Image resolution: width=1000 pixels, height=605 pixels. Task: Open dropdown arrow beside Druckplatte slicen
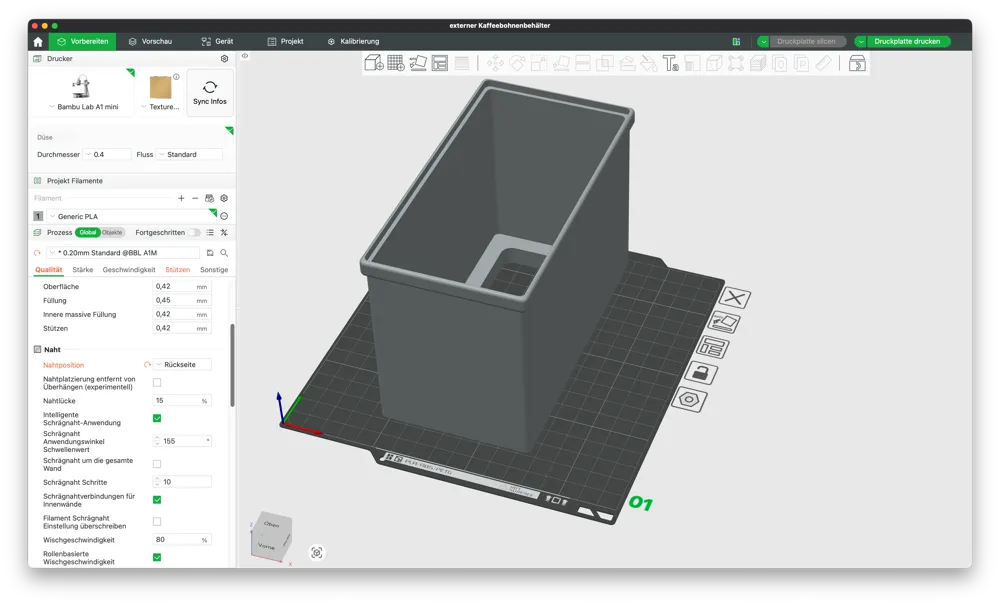point(763,41)
